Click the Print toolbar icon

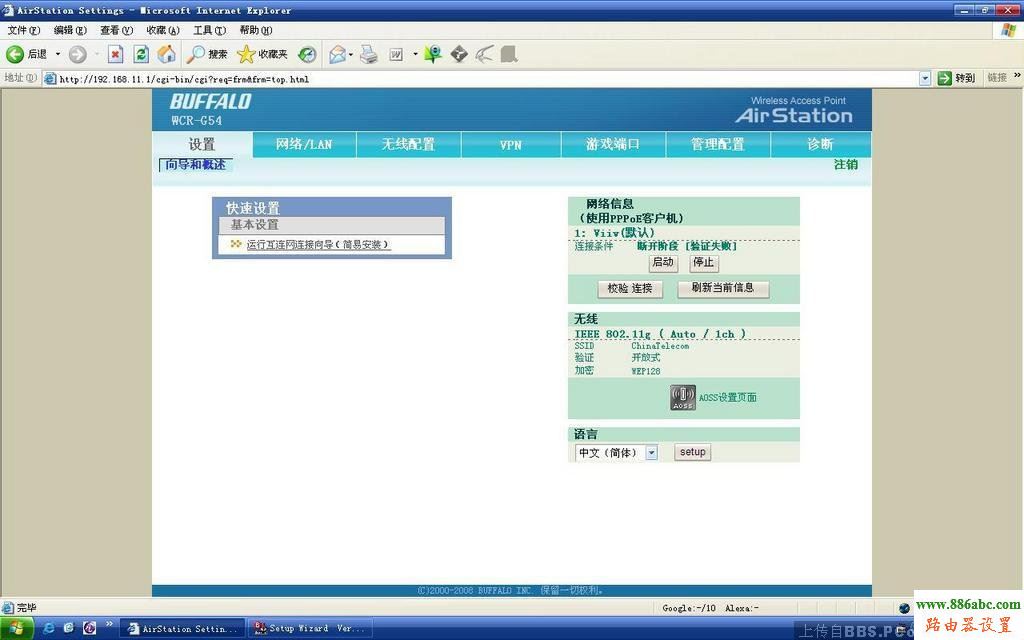tap(369, 54)
